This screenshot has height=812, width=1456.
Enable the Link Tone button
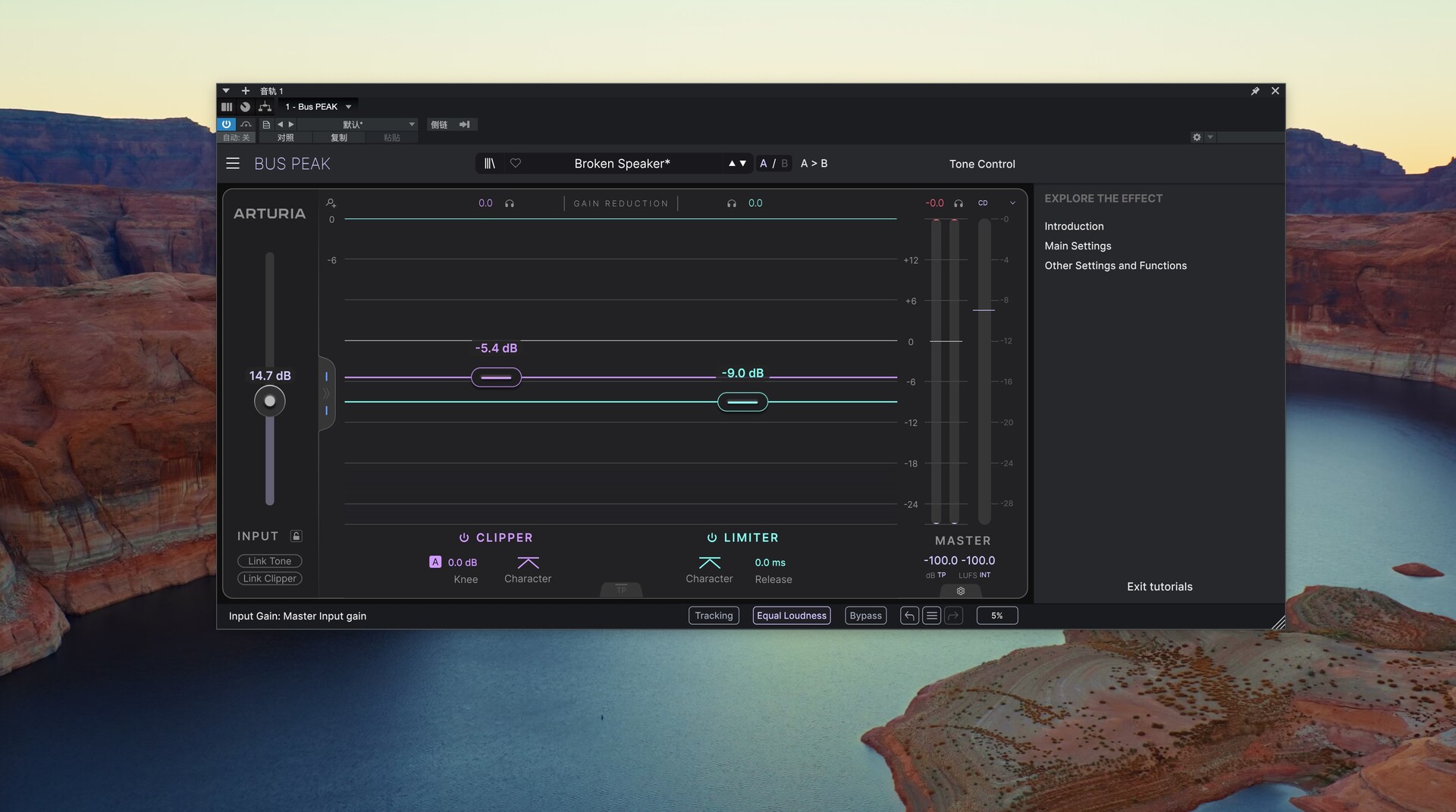coord(270,561)
